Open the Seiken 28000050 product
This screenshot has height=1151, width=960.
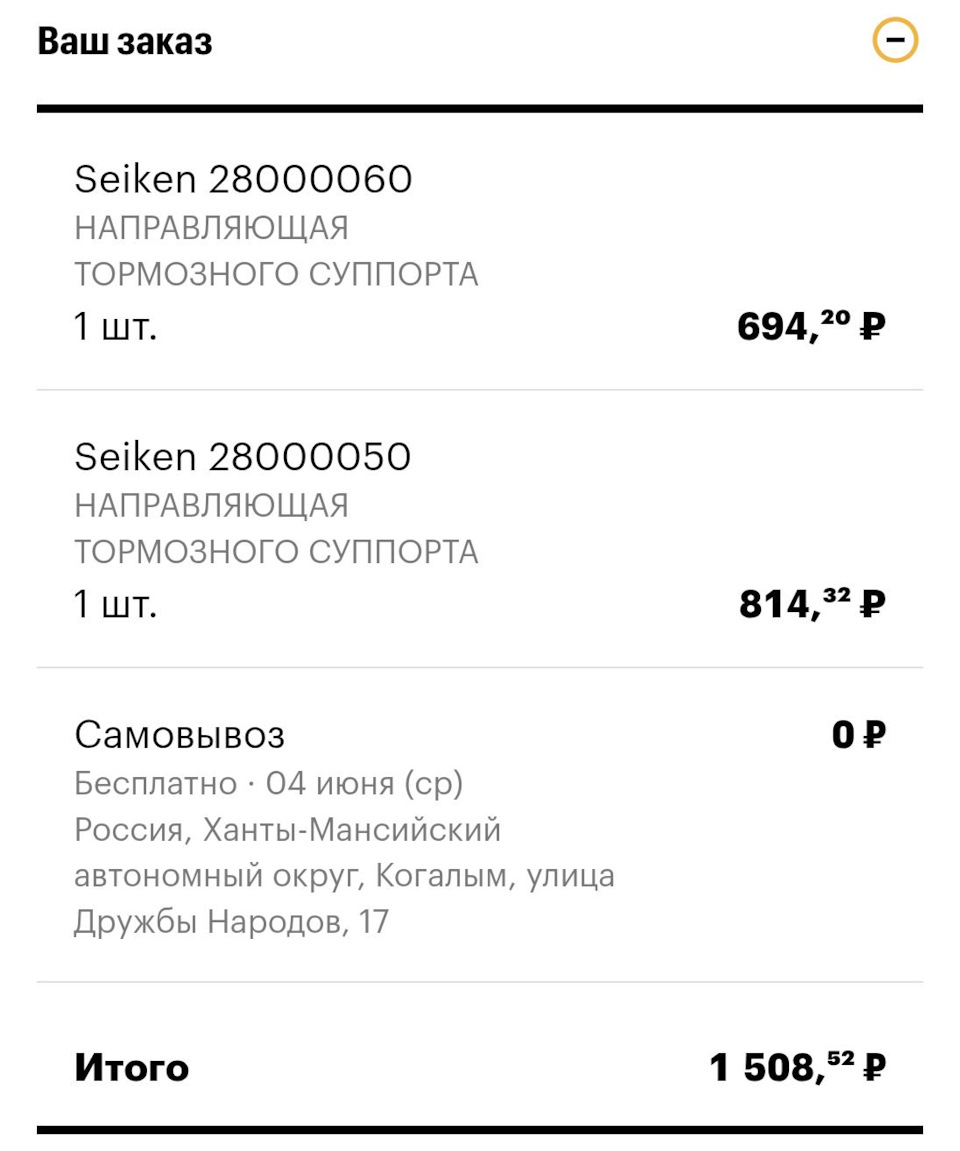[243, 457]
